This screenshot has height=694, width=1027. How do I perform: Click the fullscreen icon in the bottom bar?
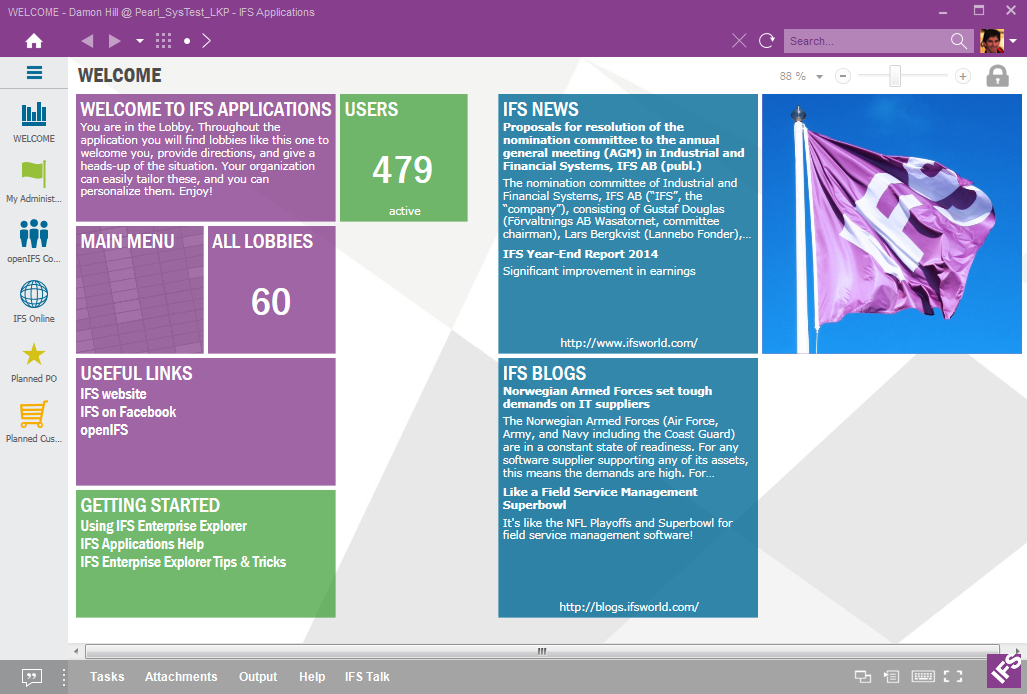coord(953,677)
